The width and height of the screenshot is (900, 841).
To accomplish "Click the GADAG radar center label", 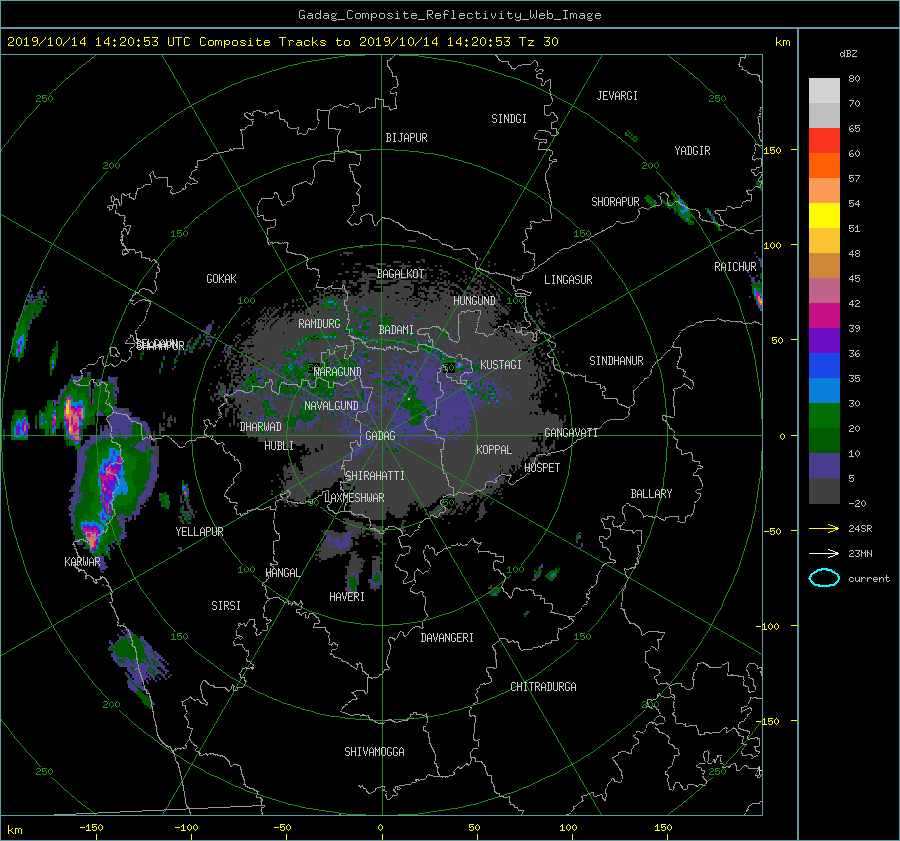I will tap(380, 436).
